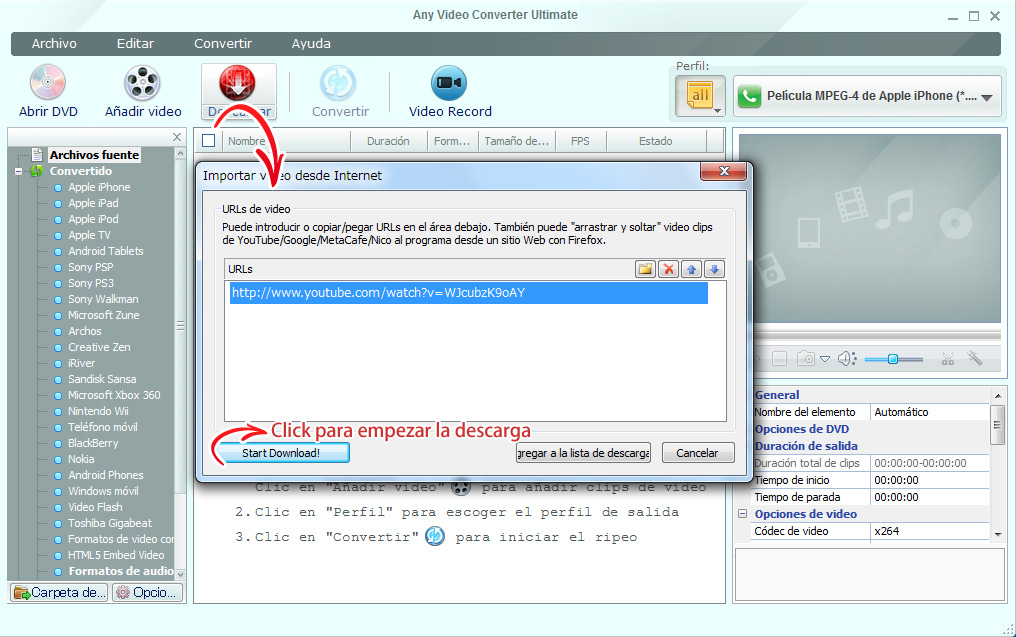
Task: Select Apple iPhone in converted tree
Action: (x=99, y=187)
